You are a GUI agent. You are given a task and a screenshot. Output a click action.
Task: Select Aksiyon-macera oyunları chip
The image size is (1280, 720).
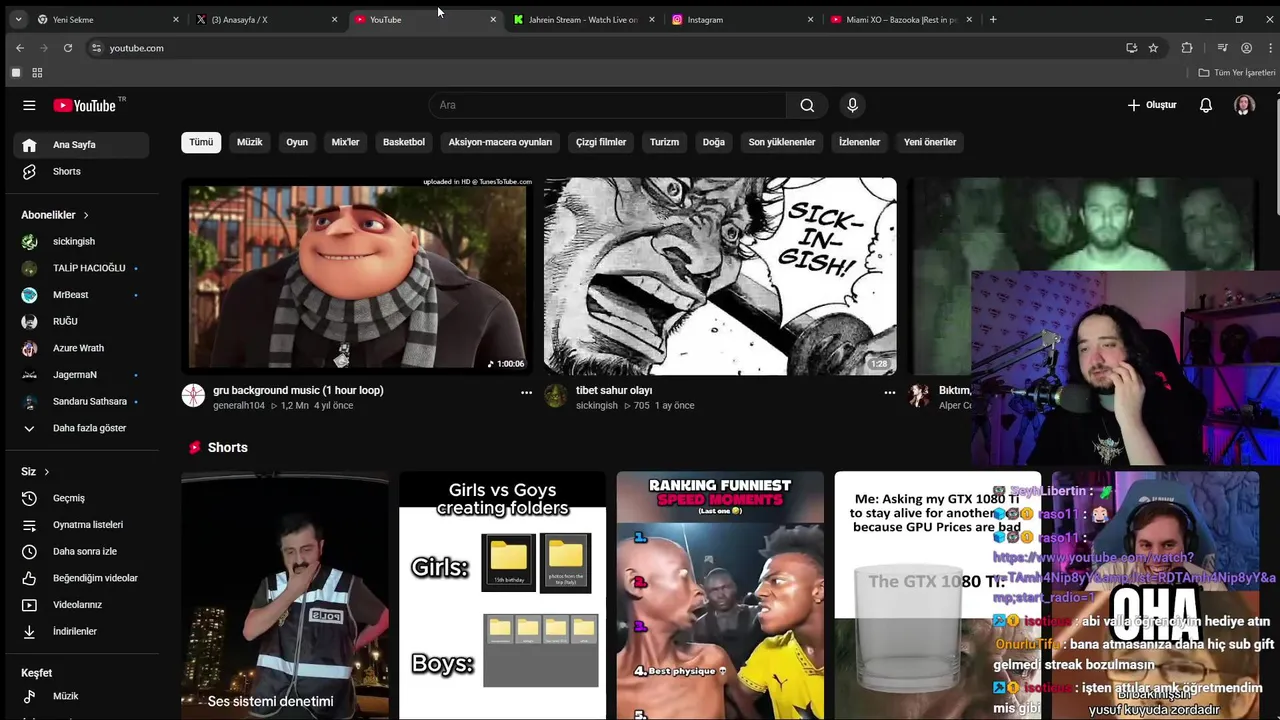500,142
